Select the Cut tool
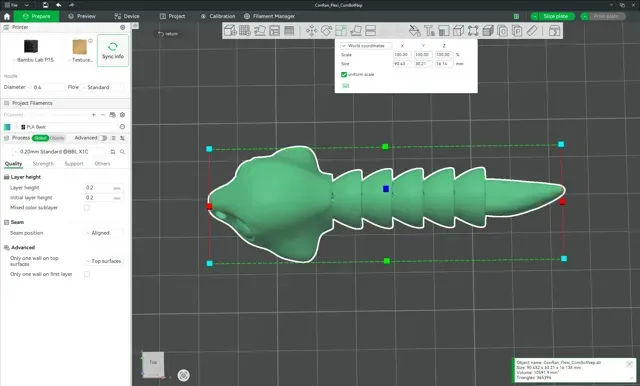Image resolution: width=640 pixels, height=386 pixels. (x=371, y=31)
